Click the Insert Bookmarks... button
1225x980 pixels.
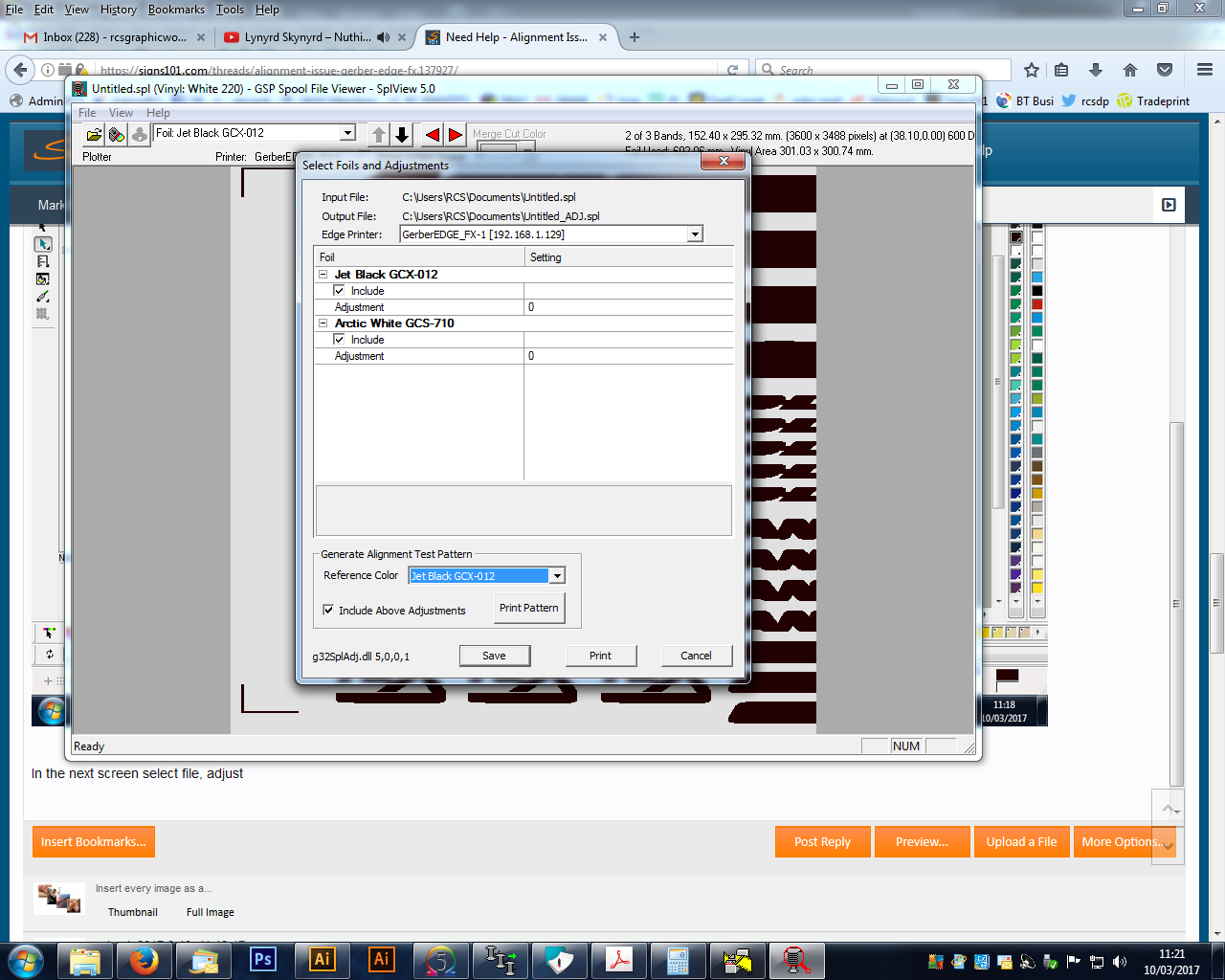coord(93,842)
